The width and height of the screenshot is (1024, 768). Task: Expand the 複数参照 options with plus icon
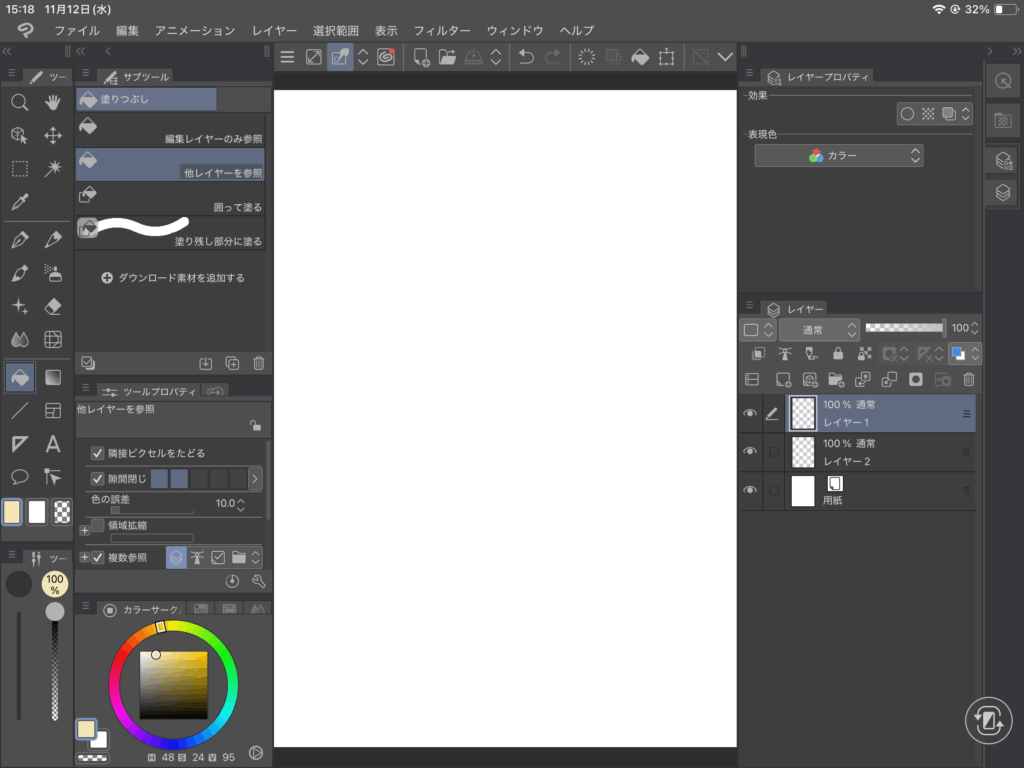pyautogui.click(x=84, y=558)
